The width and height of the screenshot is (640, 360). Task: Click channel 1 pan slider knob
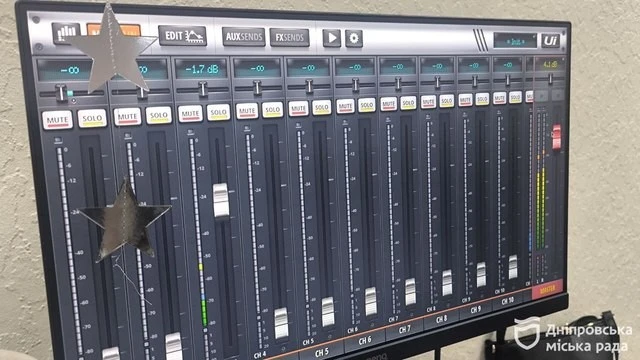(61, 93)
